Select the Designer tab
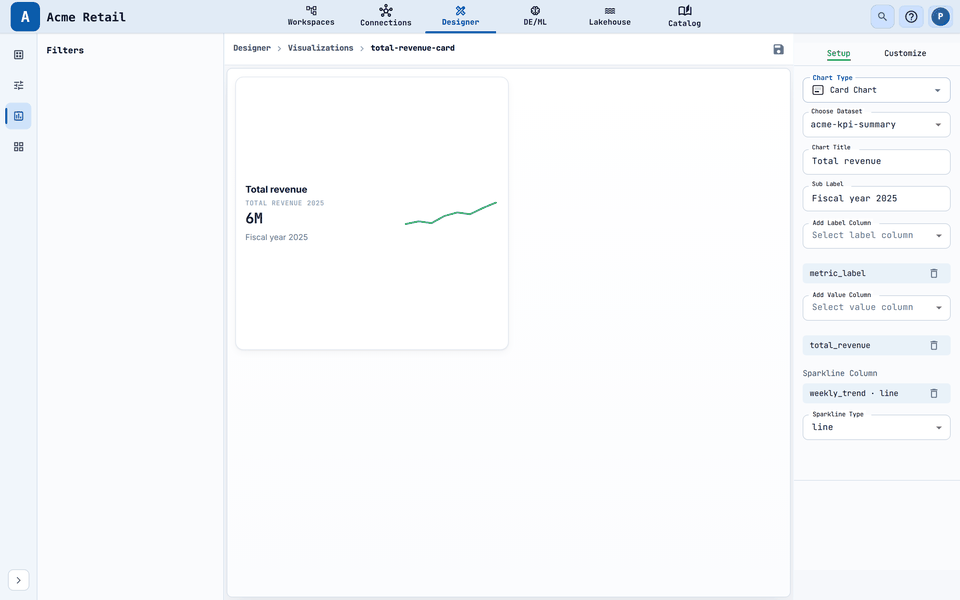This screenshot has width=960, height=600. [x=460, y=16]
